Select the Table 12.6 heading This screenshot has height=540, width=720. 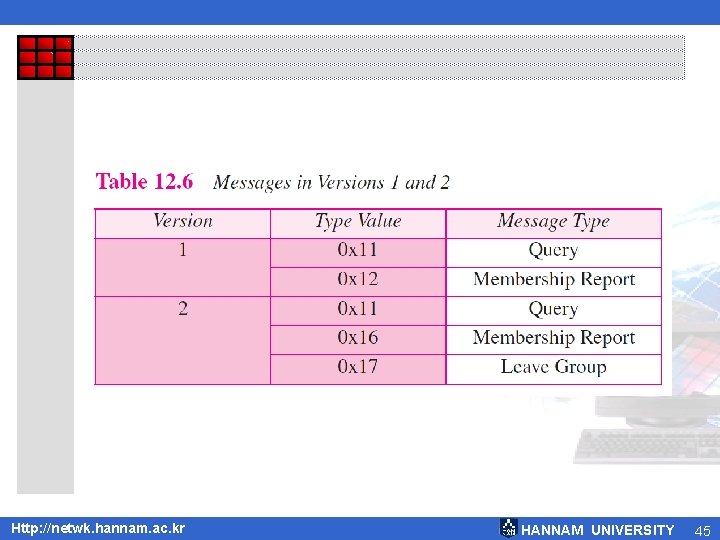point(144,181)
